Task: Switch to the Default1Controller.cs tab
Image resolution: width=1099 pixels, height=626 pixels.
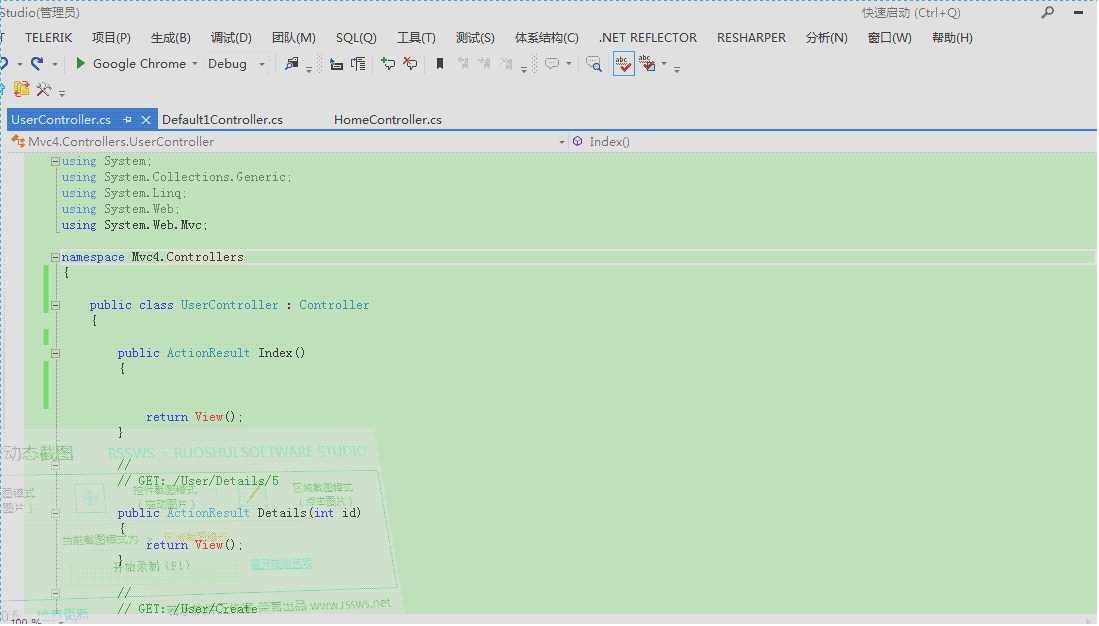Action: (222, 120)
